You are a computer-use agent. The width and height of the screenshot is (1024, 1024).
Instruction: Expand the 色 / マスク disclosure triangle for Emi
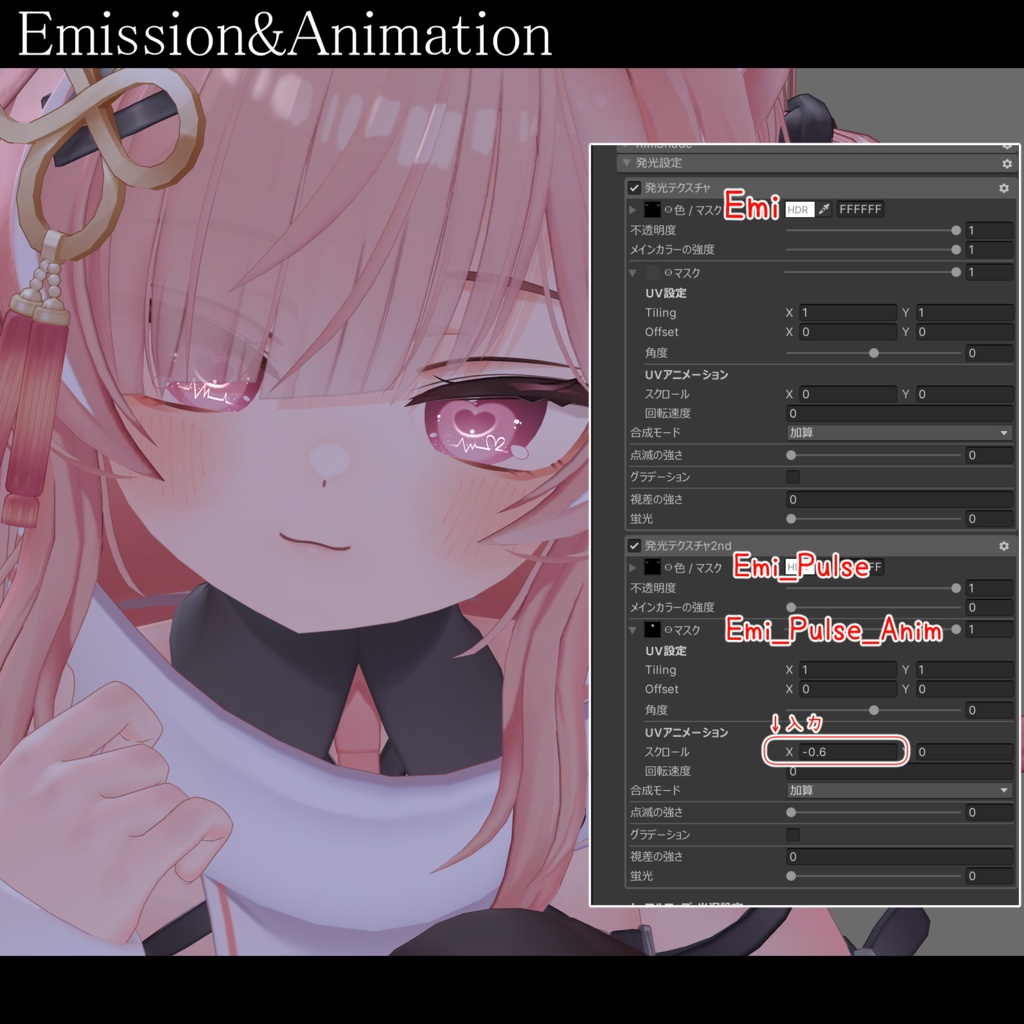pos(631,210)
